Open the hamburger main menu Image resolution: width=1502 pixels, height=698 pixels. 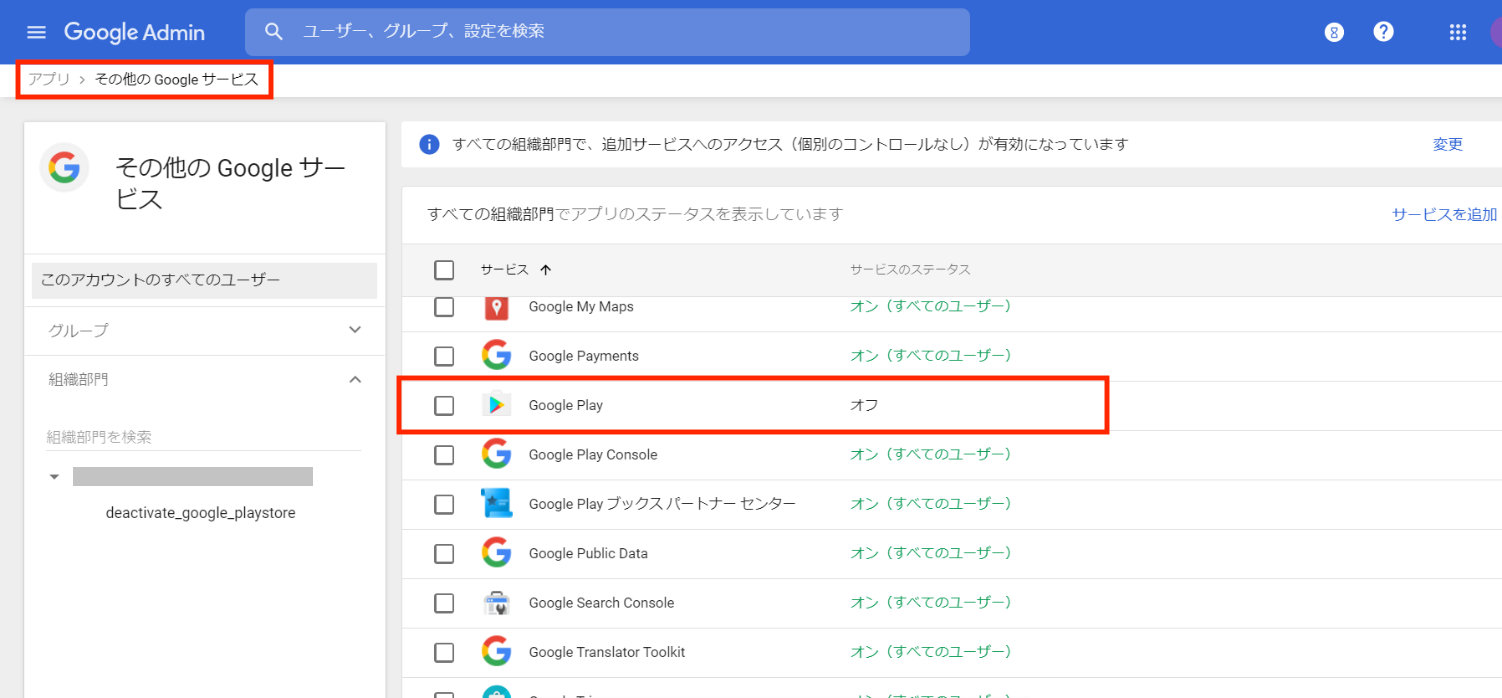click(x=36, y=32)
